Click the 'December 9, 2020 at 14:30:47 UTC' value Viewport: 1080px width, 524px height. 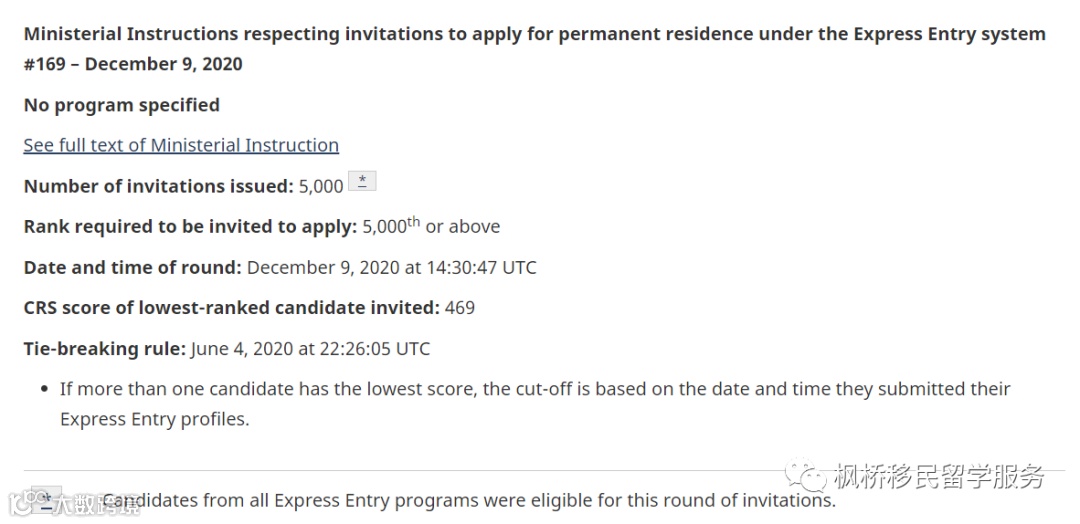(392, 267)
